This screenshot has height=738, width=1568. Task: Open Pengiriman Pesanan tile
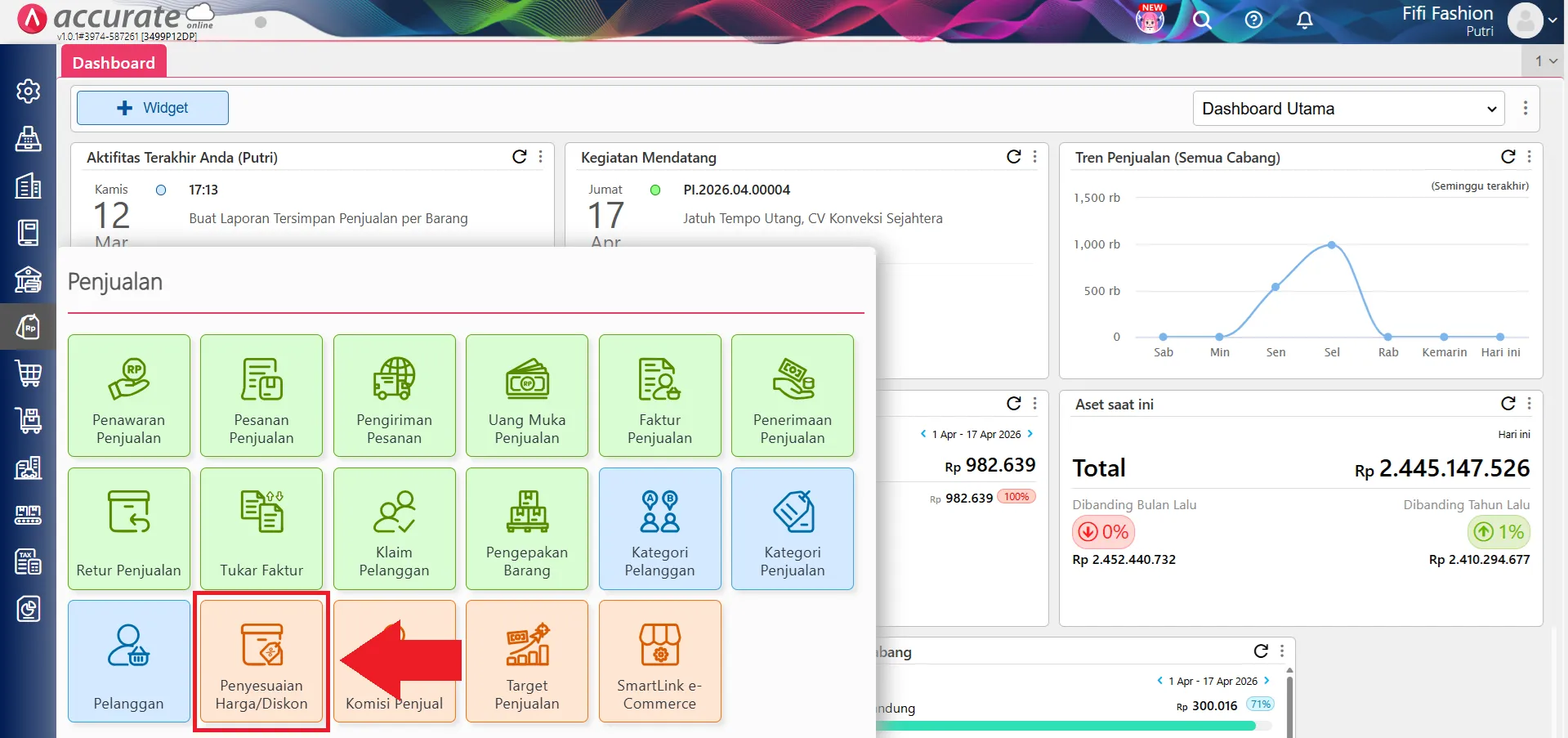click(395, 396)
